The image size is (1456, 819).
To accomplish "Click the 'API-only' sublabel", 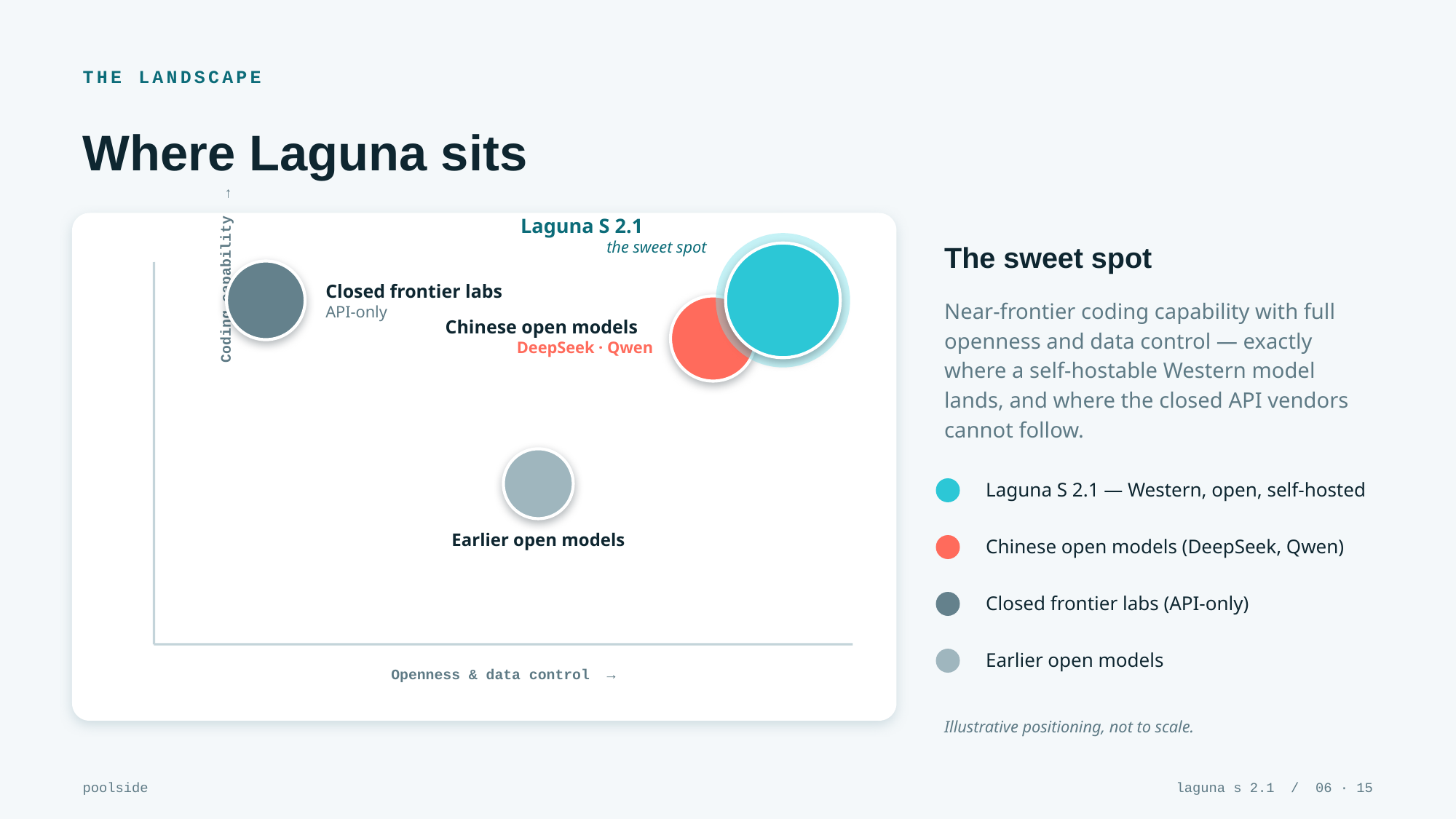I will click(x=356, y=312).
